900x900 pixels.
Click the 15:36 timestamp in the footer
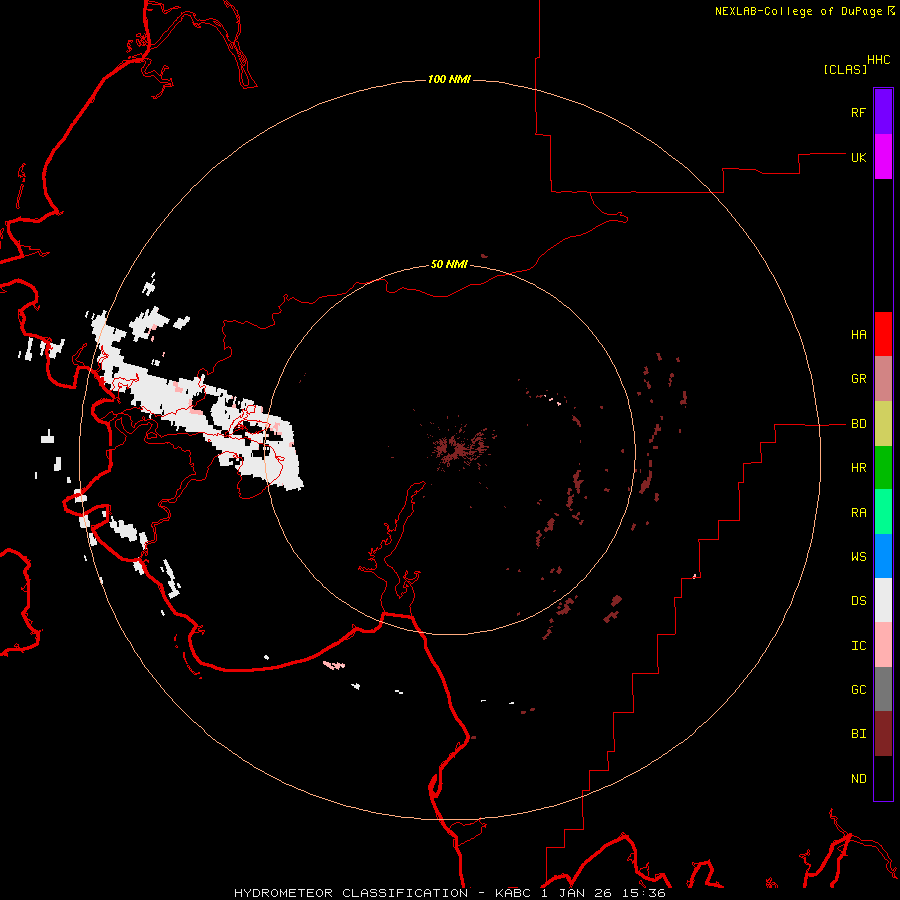pyautogui.click(x=645, y=893)
